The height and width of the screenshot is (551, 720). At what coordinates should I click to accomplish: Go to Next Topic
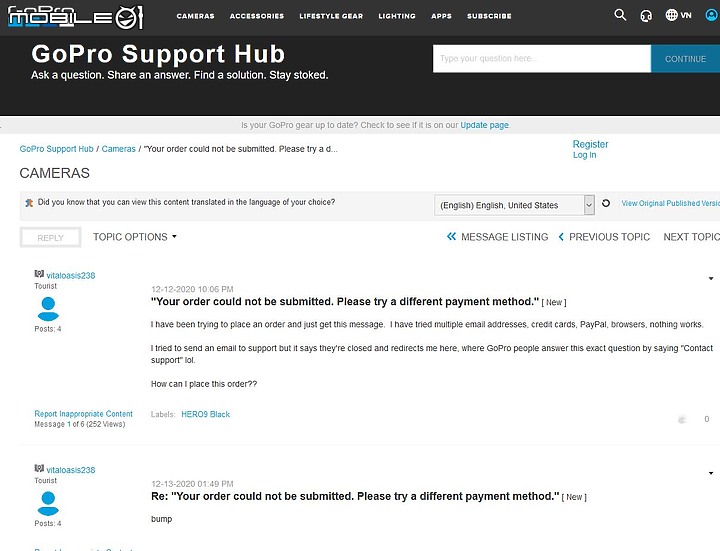tap(692, 237)
